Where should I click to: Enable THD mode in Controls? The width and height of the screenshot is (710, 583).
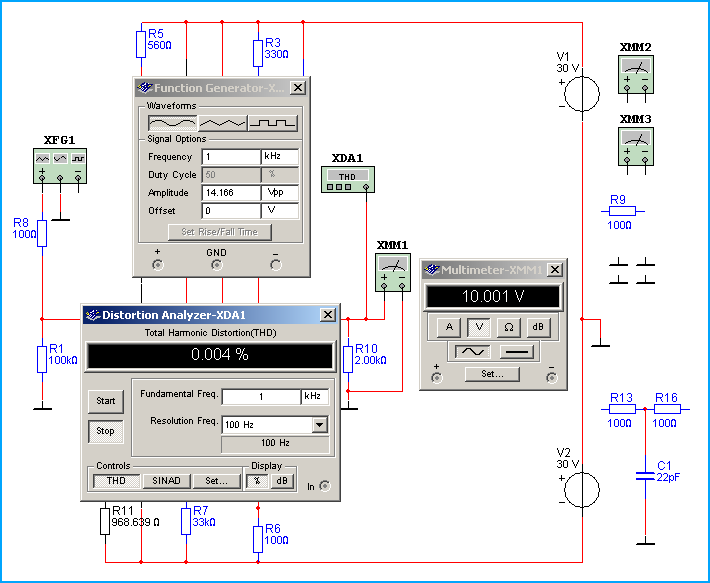click(116, 481)
